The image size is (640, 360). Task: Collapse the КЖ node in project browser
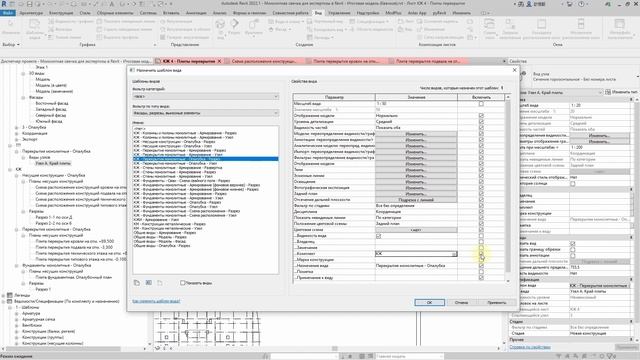[10, 169]
